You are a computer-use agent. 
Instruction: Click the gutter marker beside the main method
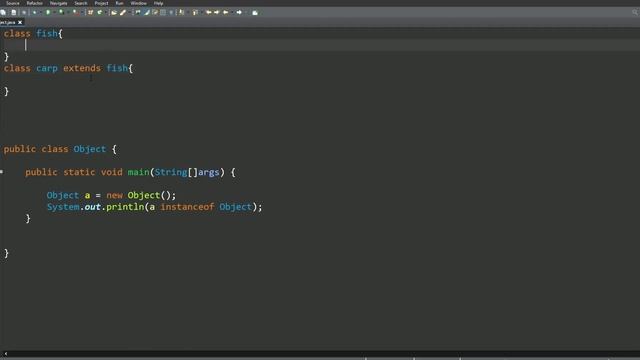[2, 172]
